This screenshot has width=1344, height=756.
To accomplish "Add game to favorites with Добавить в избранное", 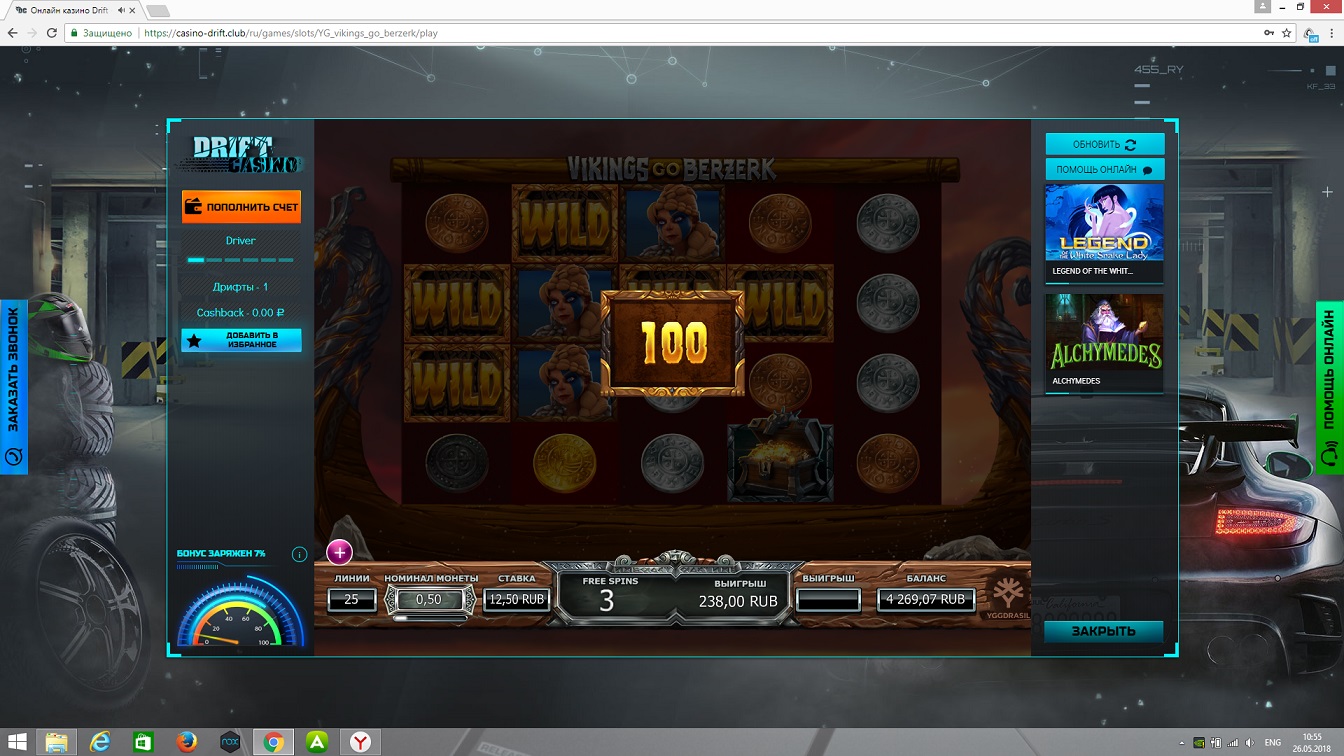I will click(x=241, y=340).
